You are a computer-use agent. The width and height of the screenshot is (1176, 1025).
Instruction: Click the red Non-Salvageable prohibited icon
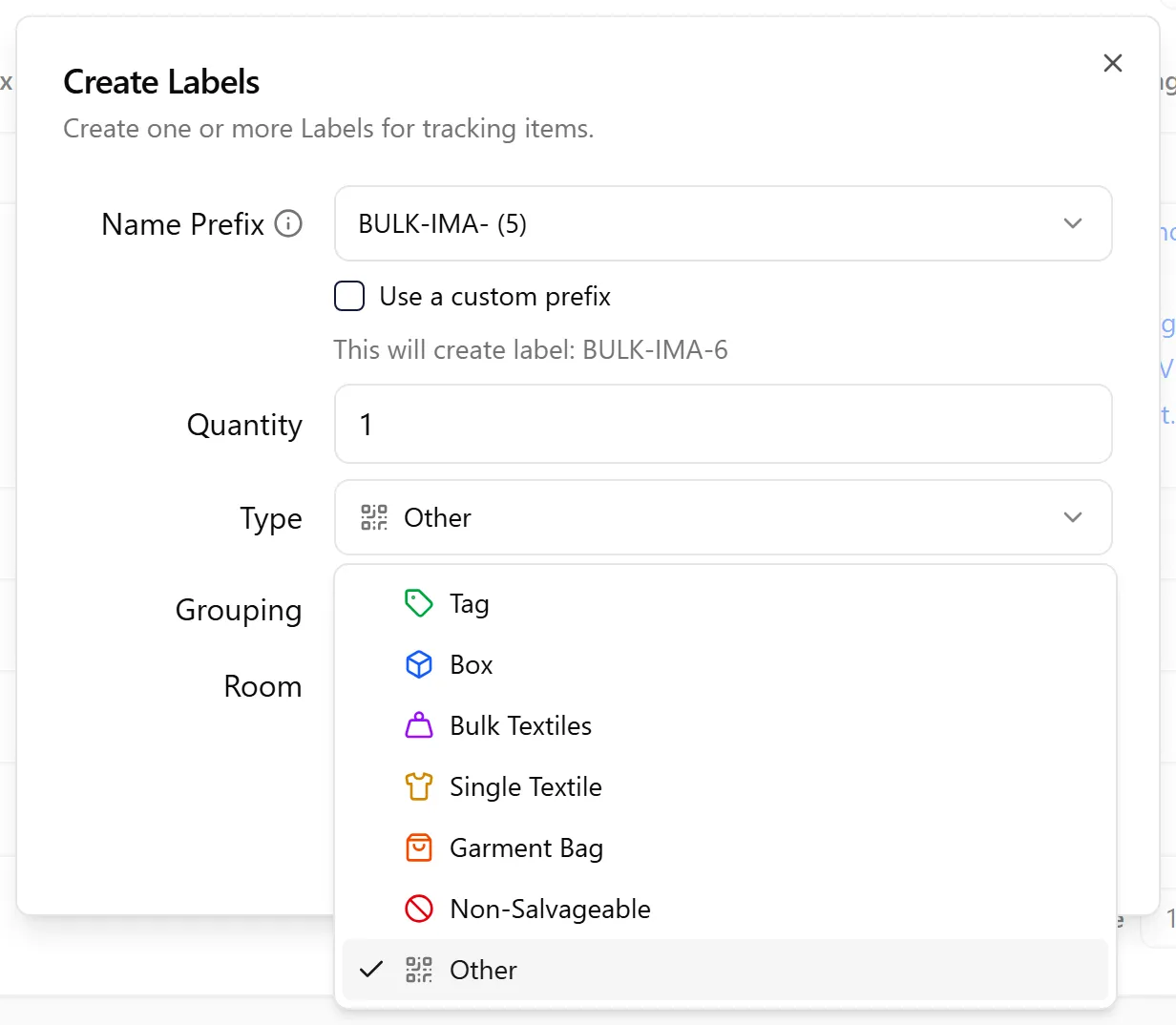(x=419, y=909)
